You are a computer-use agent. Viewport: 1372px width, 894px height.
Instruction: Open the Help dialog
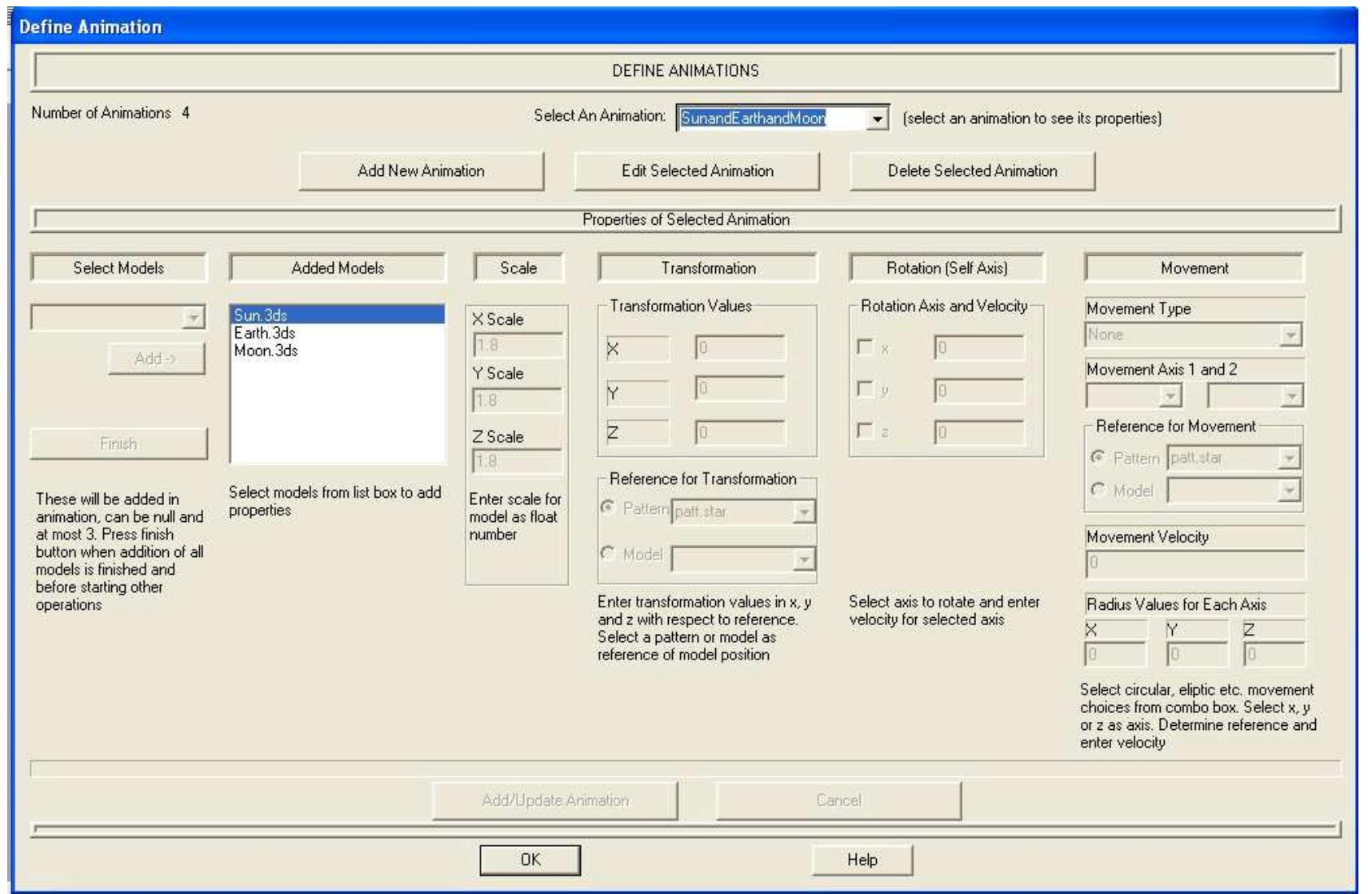pos(860,860)
